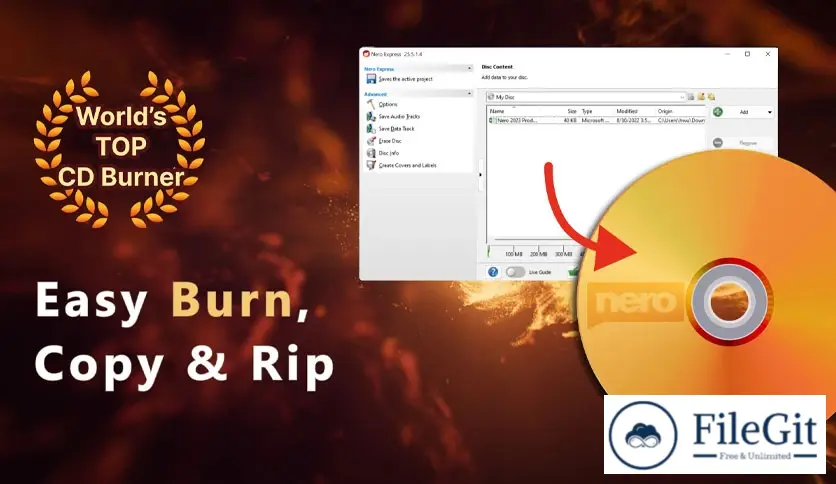This screenshot has width=836, height=484.
Task: Click the up-one-level icon beside My Disc
Action: tap(691, 96)
